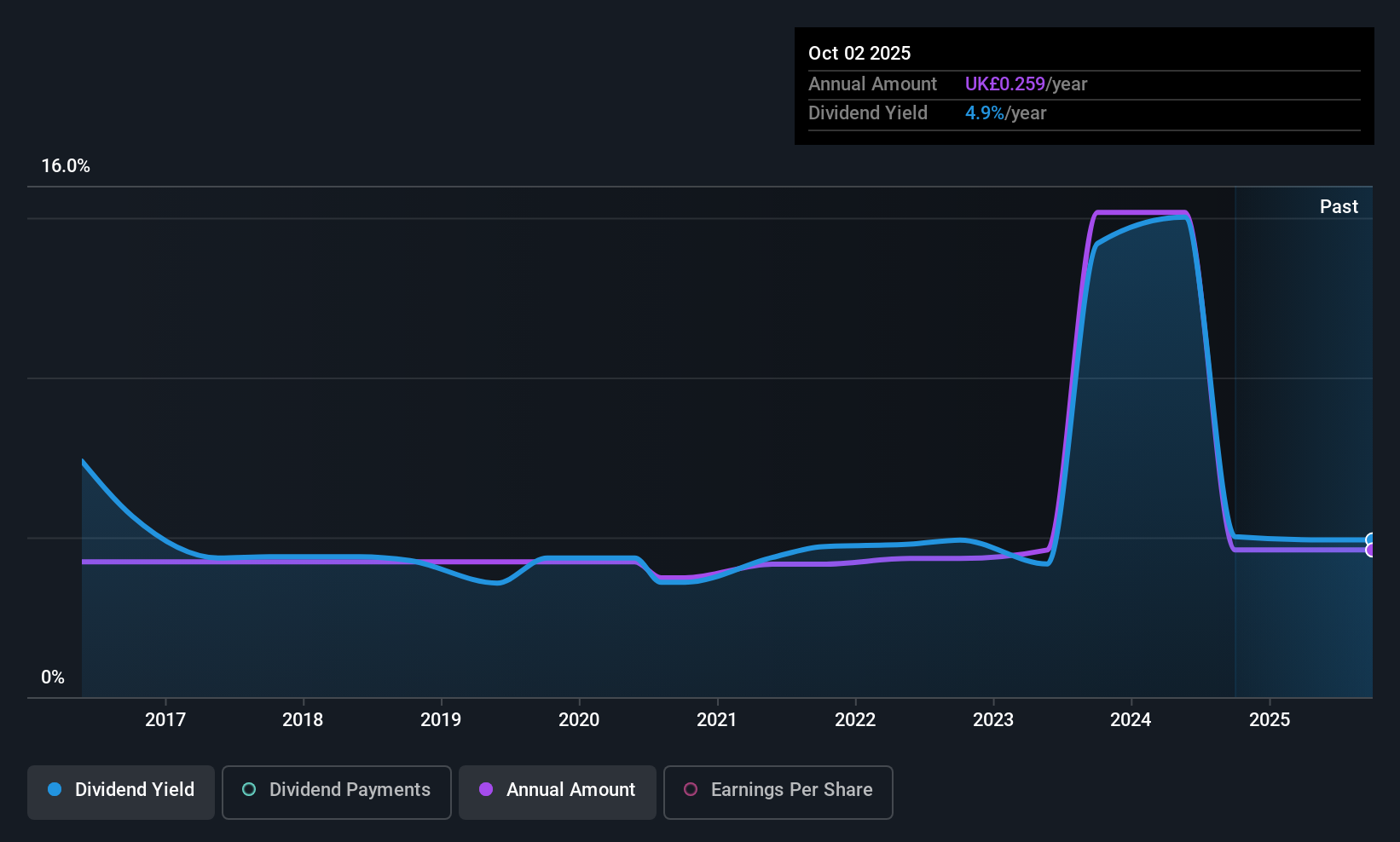Click the teal Dividend Payments circle icon
The height and width of the screenshot is (842, 1400).
[249, 790]
